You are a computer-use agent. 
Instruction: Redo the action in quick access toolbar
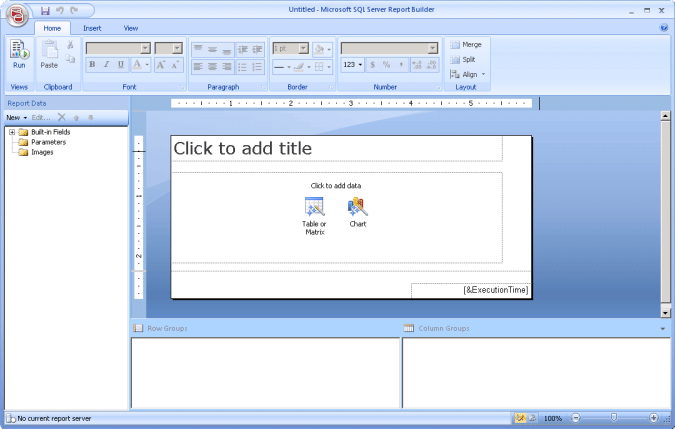pyautogui.click(x=74, y=10)
